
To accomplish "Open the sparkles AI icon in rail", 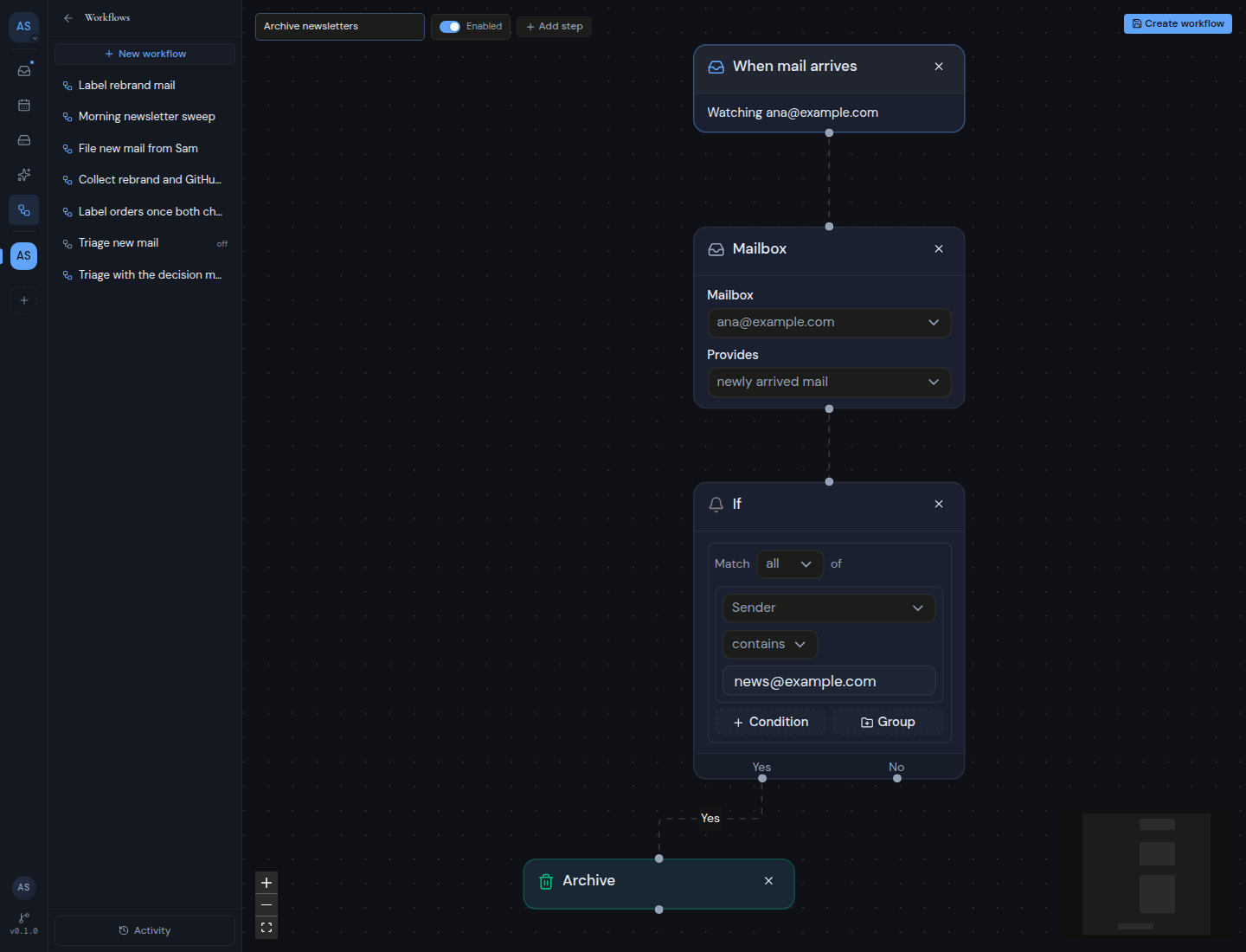I will tap(24, 175).
